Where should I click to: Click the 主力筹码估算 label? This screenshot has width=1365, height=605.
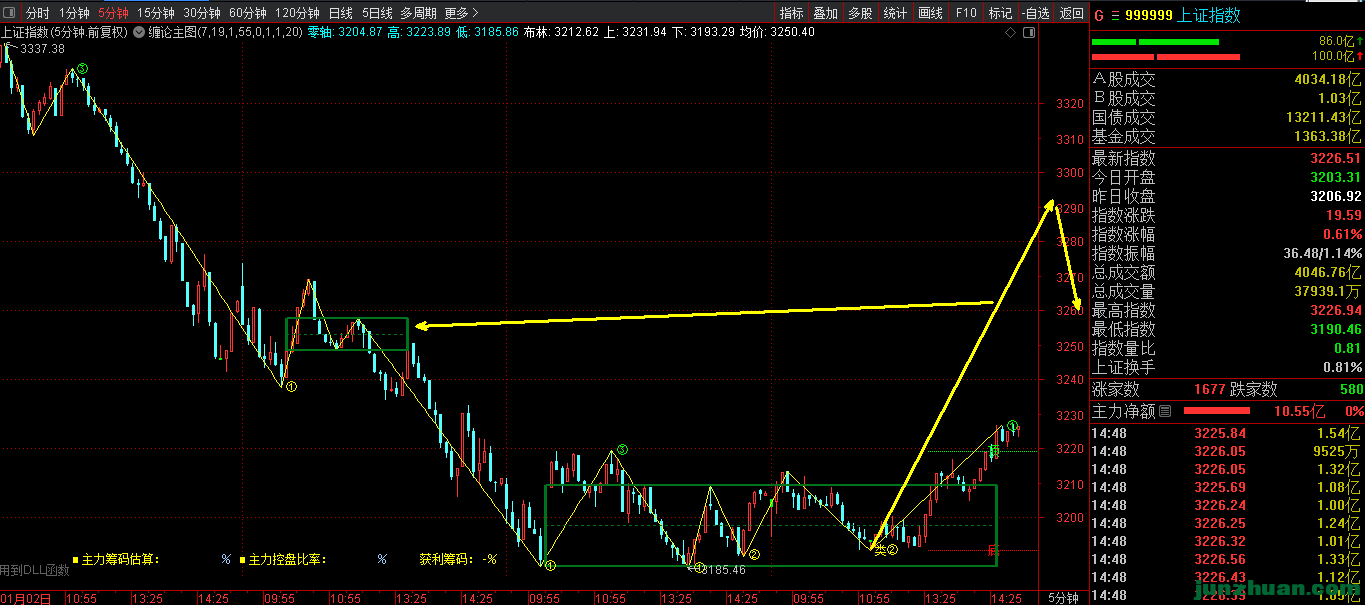(x=120, y=559)
